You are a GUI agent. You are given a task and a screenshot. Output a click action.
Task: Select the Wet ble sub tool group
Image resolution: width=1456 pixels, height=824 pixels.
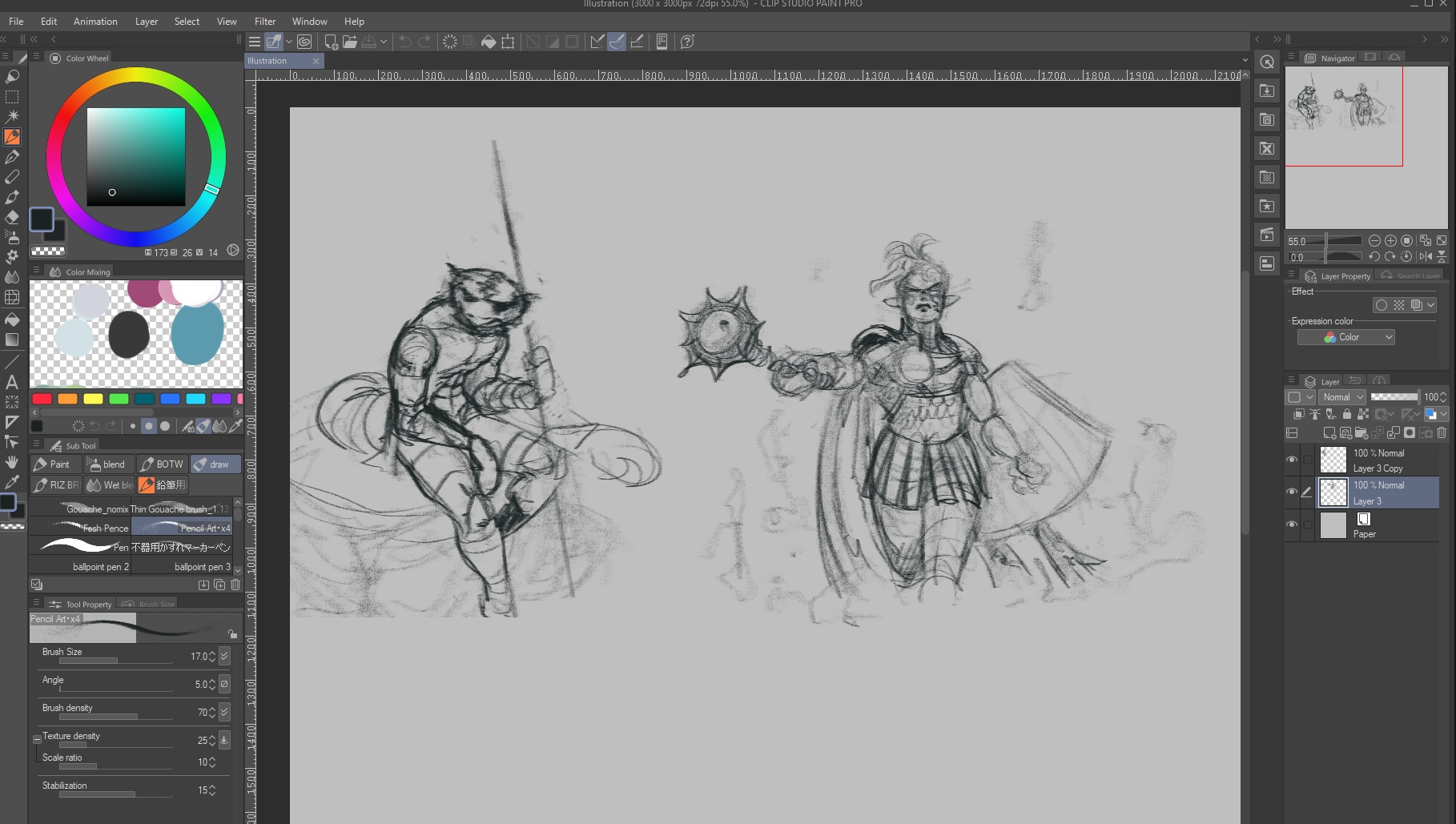(x=108, y=485)
